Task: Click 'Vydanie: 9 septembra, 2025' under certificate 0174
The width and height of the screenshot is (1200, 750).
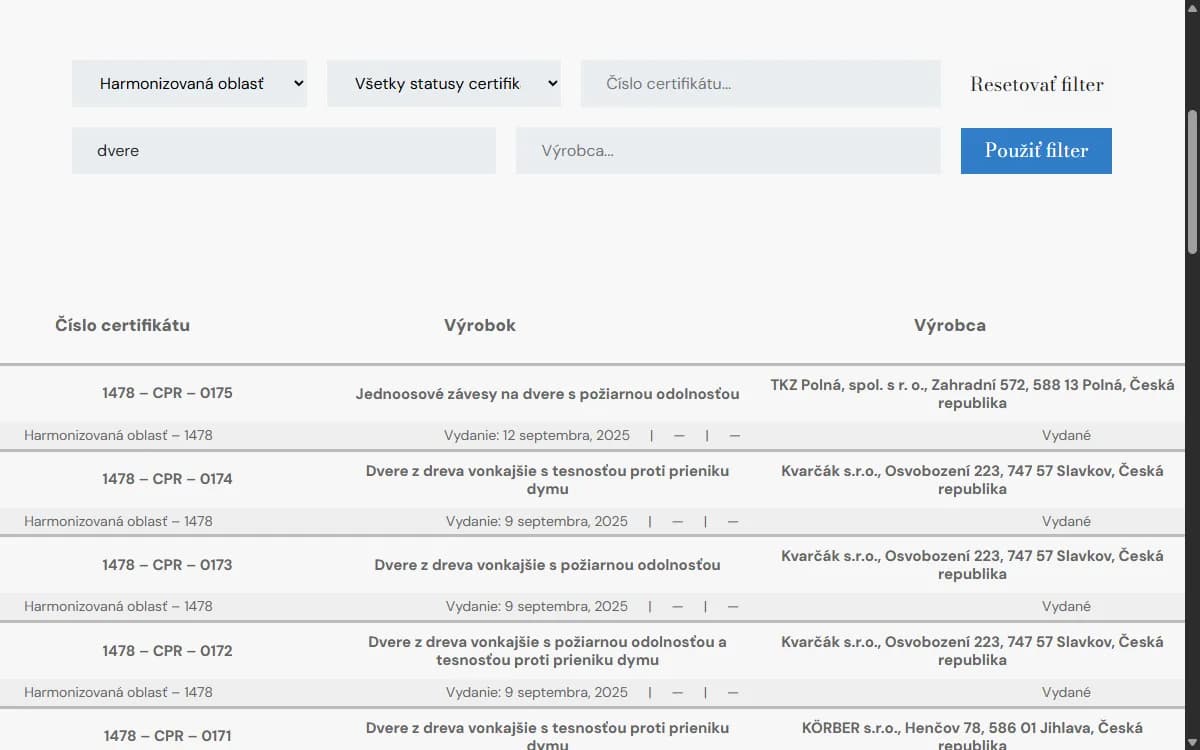Action: point(537,521)
